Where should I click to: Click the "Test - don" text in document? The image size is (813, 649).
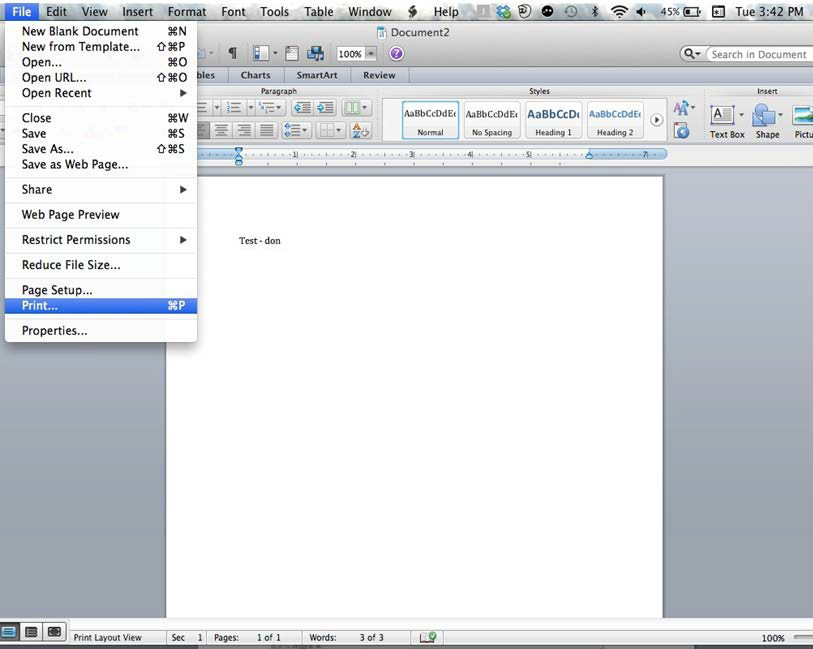[260, 241]
